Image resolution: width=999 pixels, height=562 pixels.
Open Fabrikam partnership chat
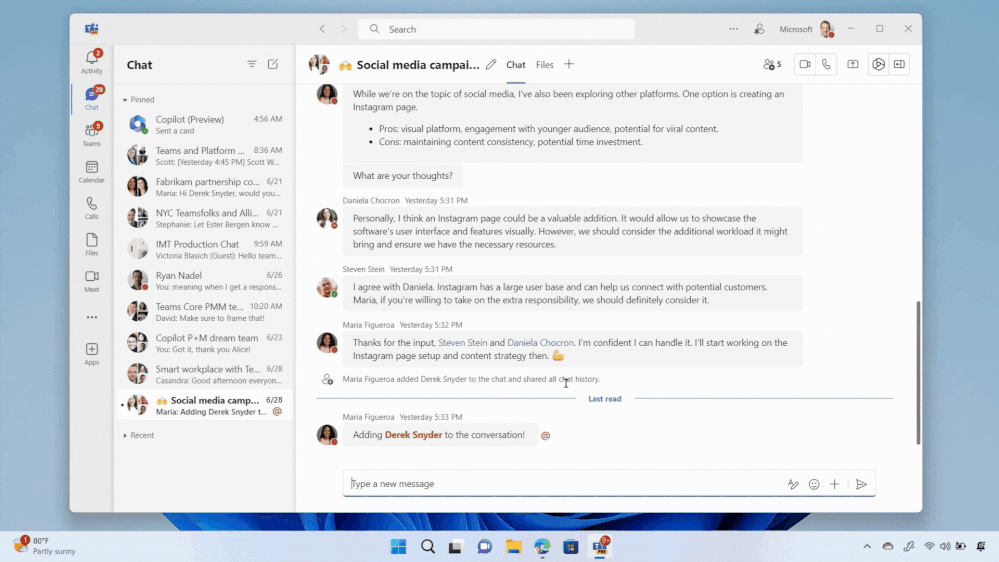205,187
